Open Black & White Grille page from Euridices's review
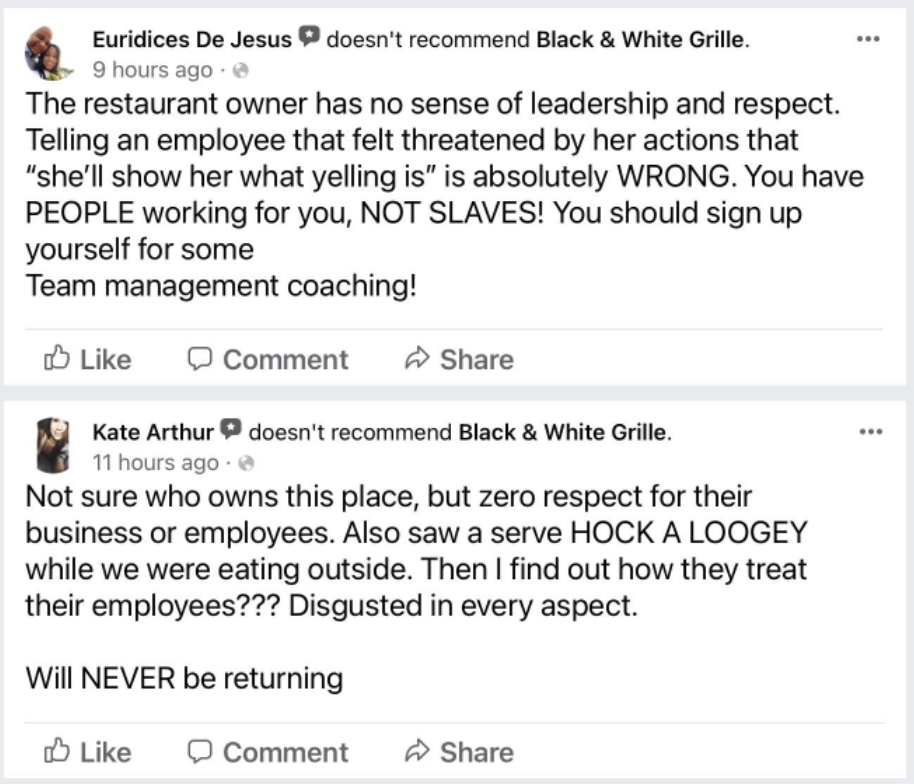 pyautogui.click(x=640, y=39)
